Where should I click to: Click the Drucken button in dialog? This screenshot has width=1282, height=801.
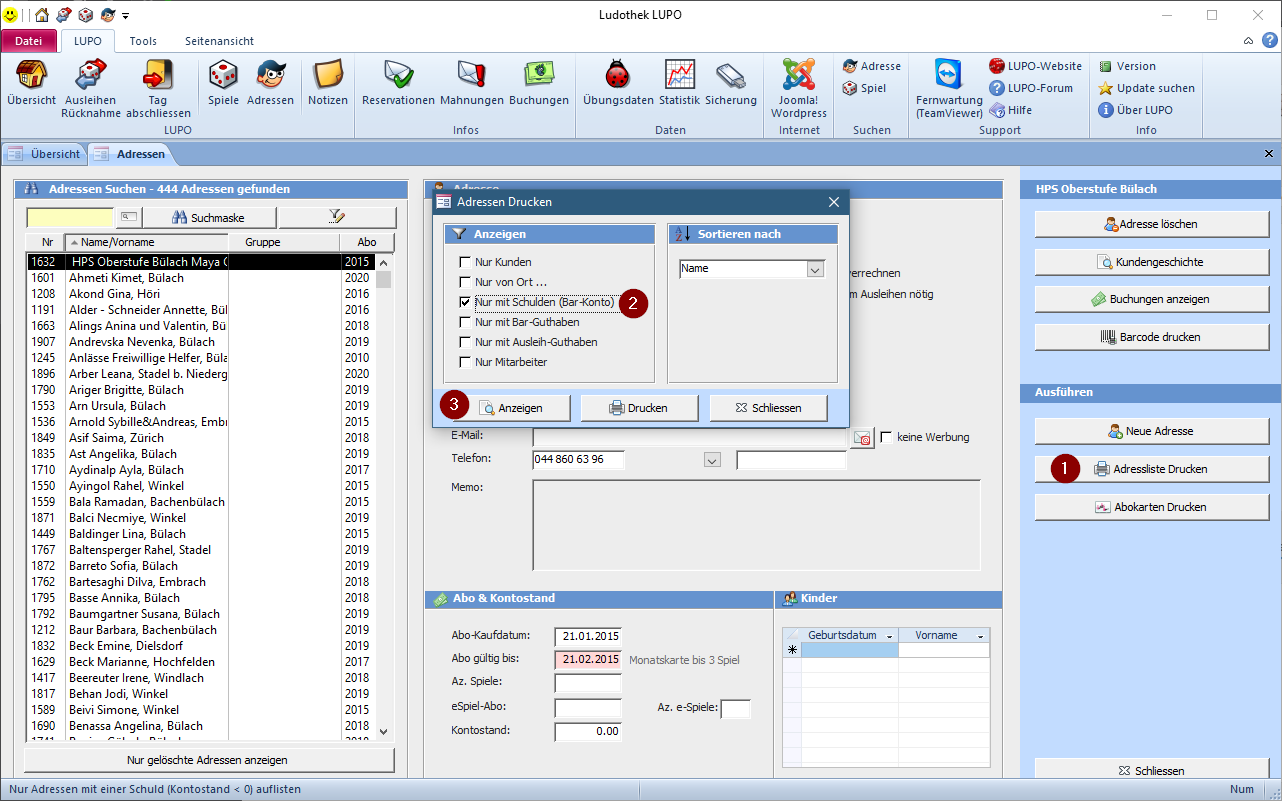(x=639, y=408)
